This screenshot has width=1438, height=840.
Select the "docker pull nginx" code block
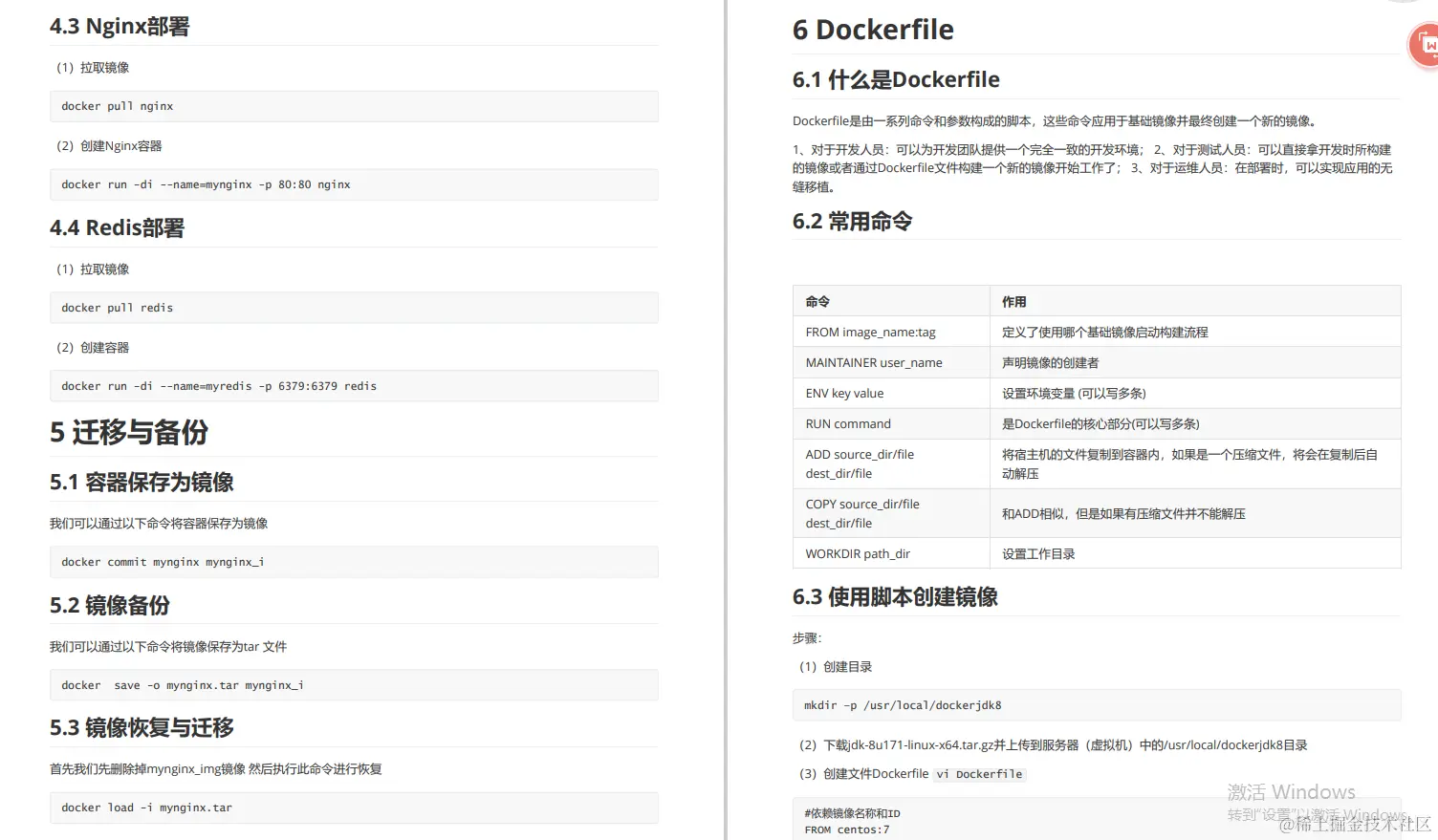354,106
